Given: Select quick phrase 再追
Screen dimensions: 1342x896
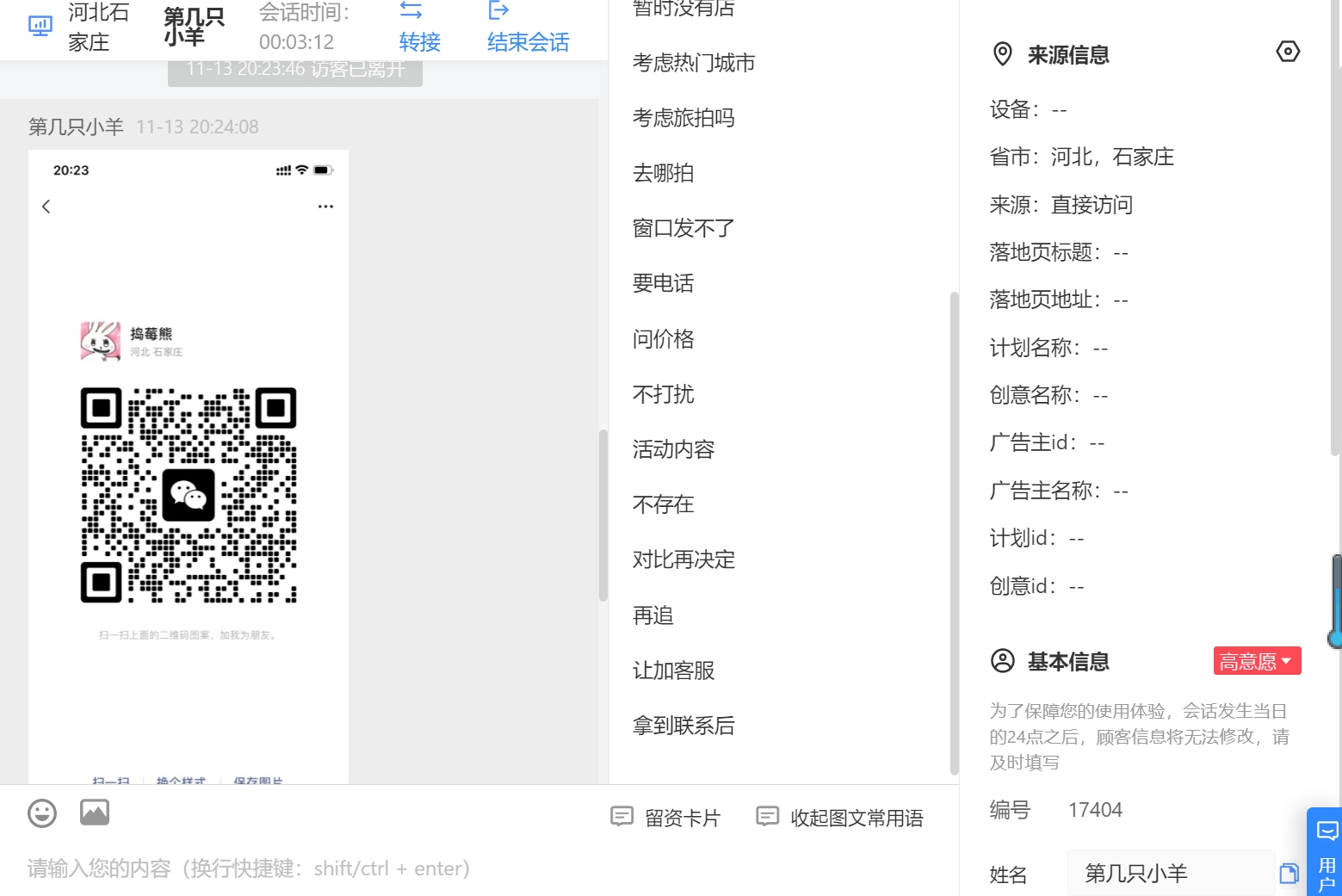Looking at the screenshot, I should [x=652, y=615].
